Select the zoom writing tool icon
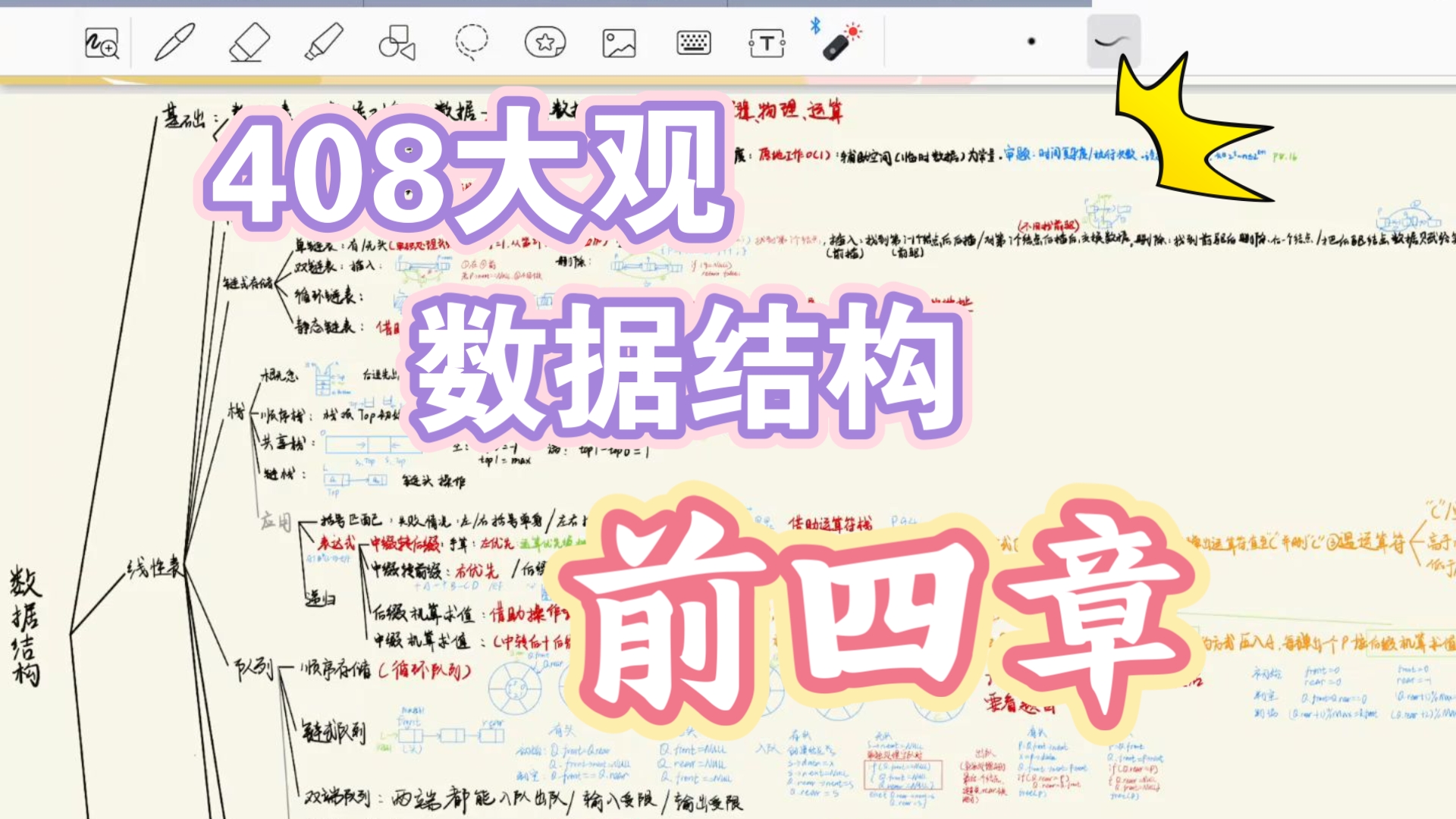The image size is (1456, 819). pos(102,42)
